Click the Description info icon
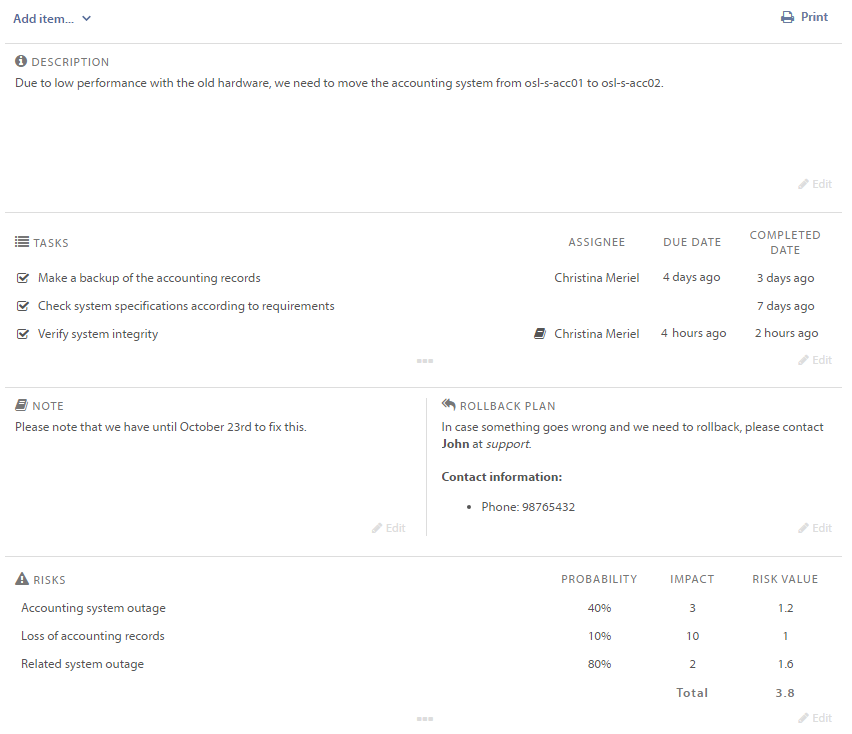Viewport: 852px width, 734px height. 21,62
